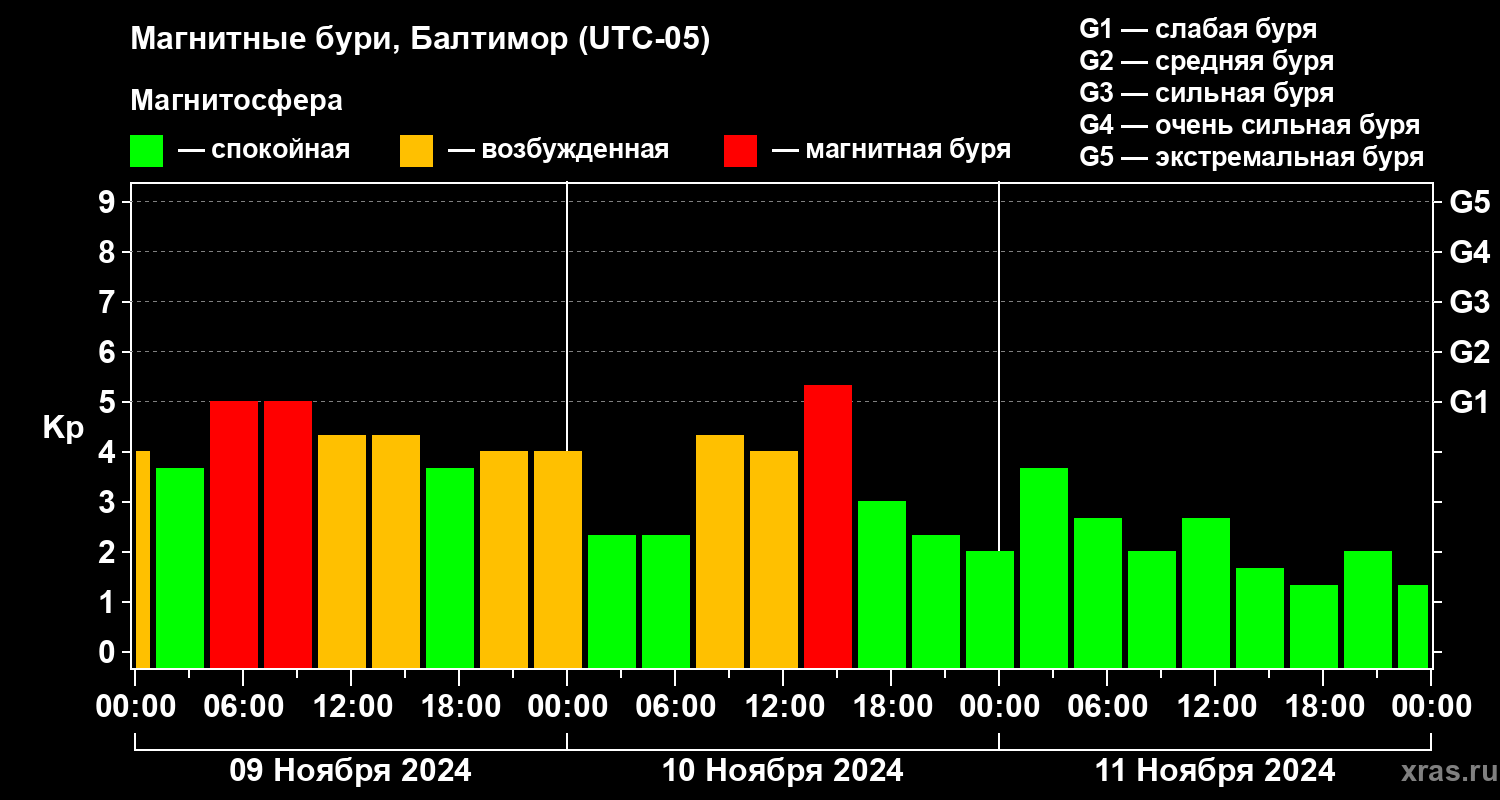
Task: Click the 12:00 time label for 11 November
Action: [1215, 707]
